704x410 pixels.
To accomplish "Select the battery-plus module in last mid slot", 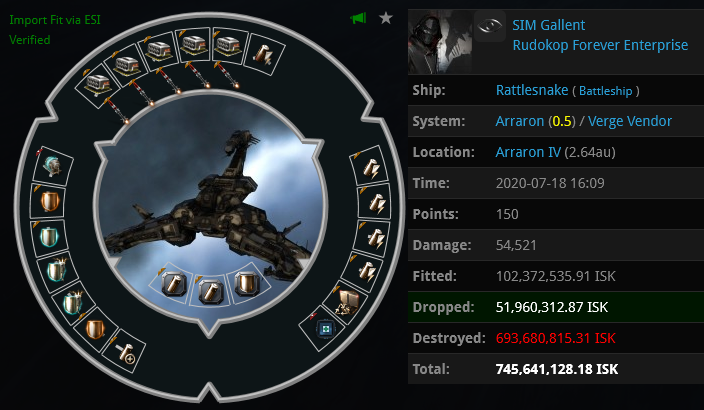I will tap(124, 352).
